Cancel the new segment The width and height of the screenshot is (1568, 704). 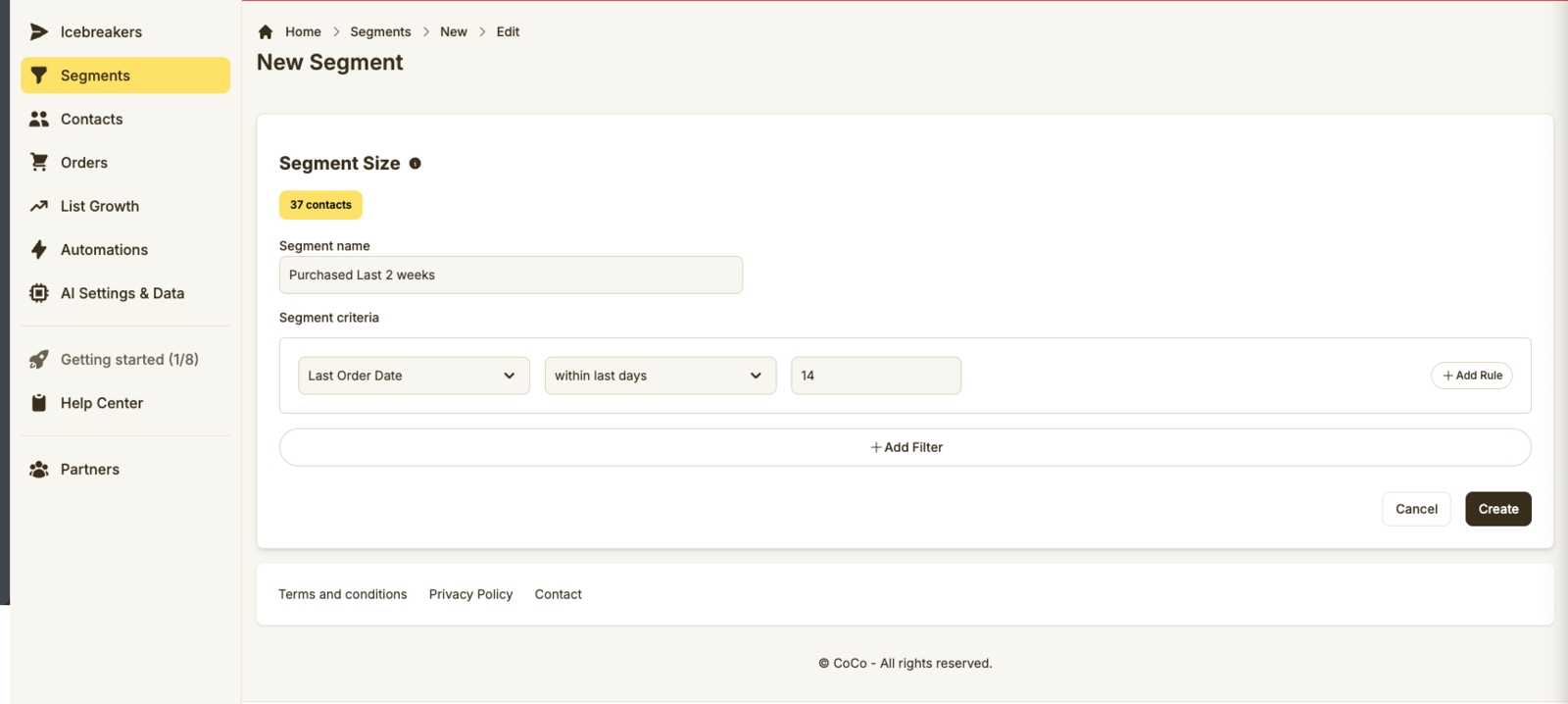click(1416, 509)
